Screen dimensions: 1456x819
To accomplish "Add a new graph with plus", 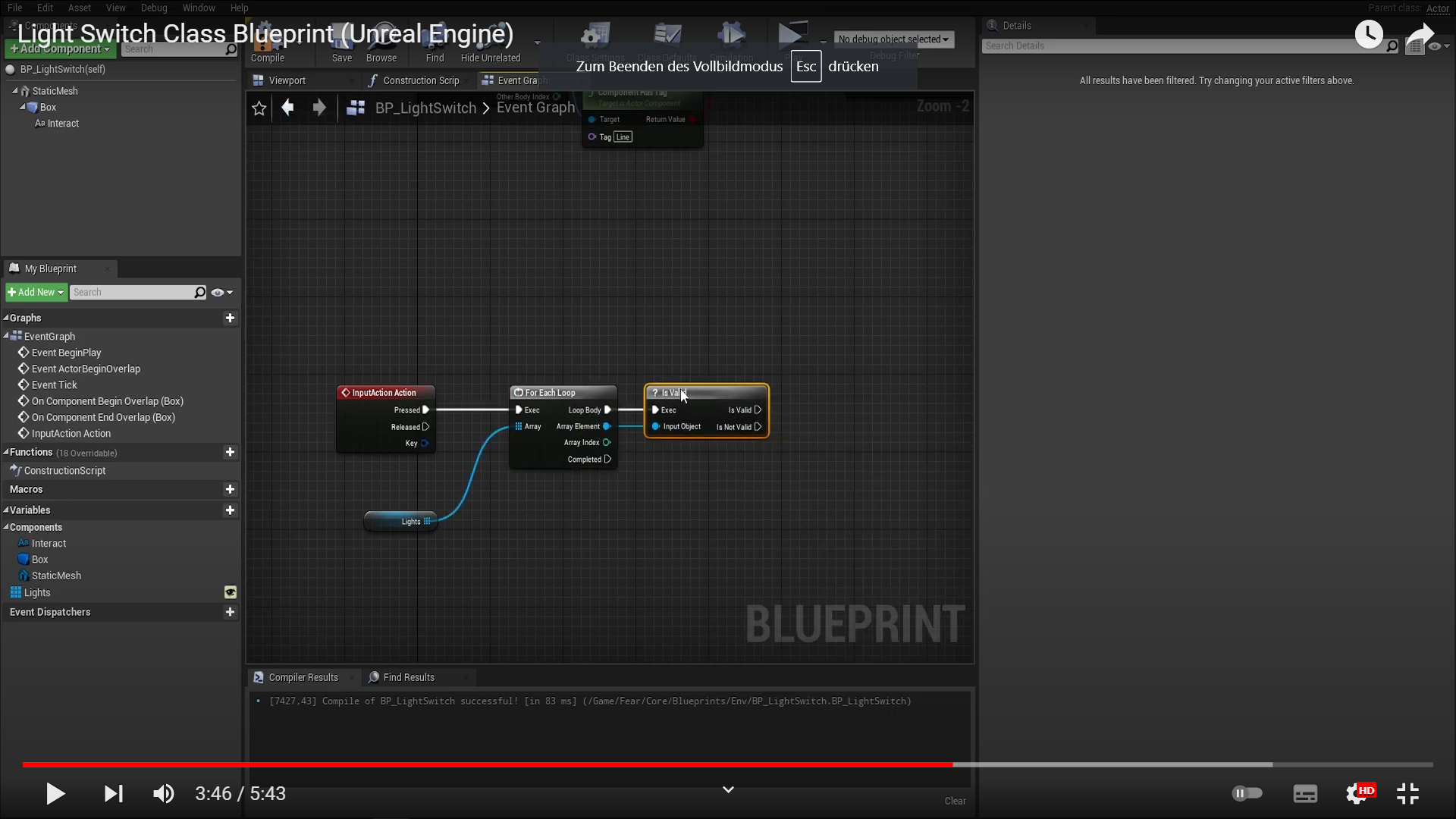I will click(230, 318).
